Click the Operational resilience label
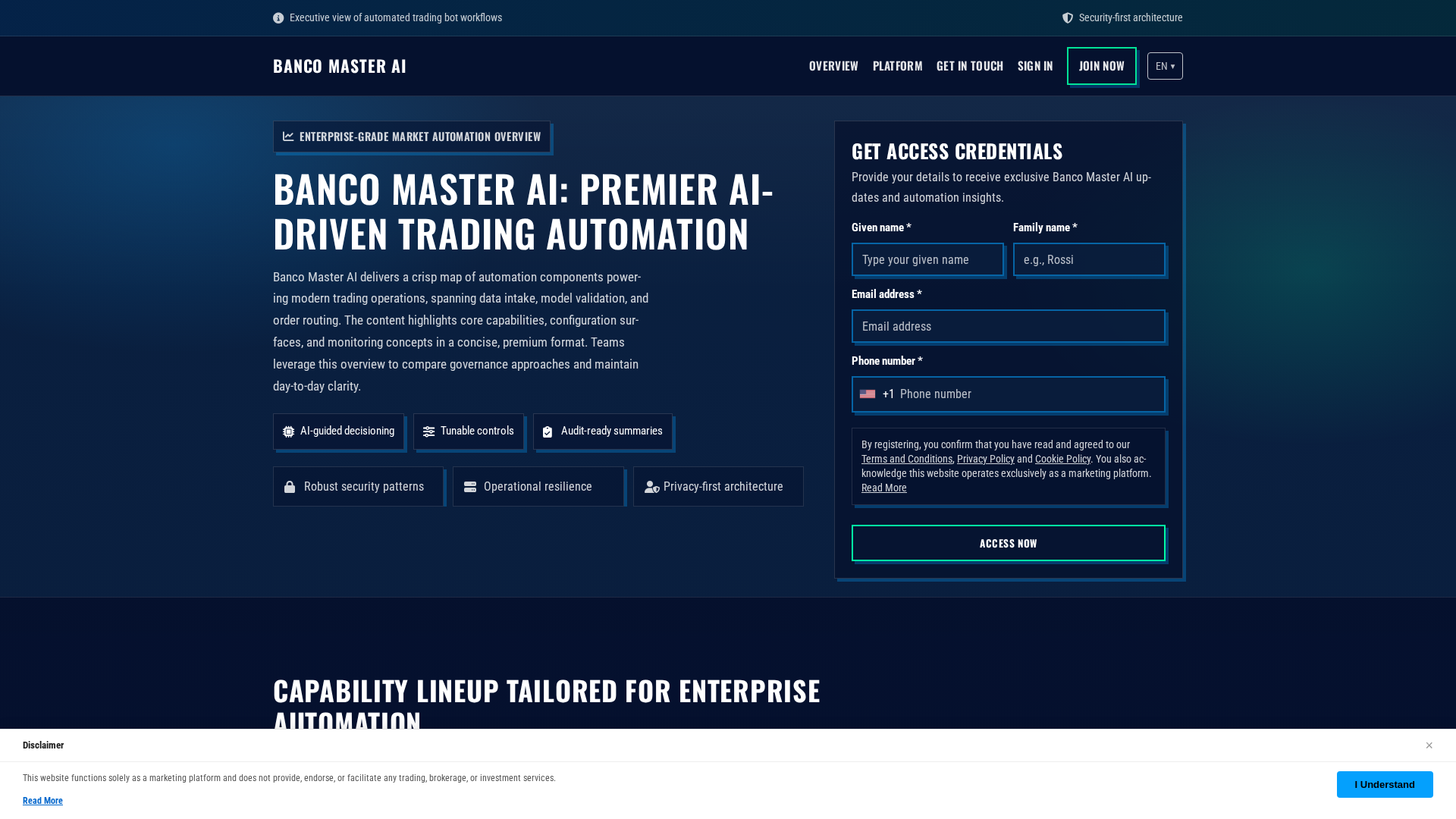1456x819 pixels. click(x=538, y=487)
